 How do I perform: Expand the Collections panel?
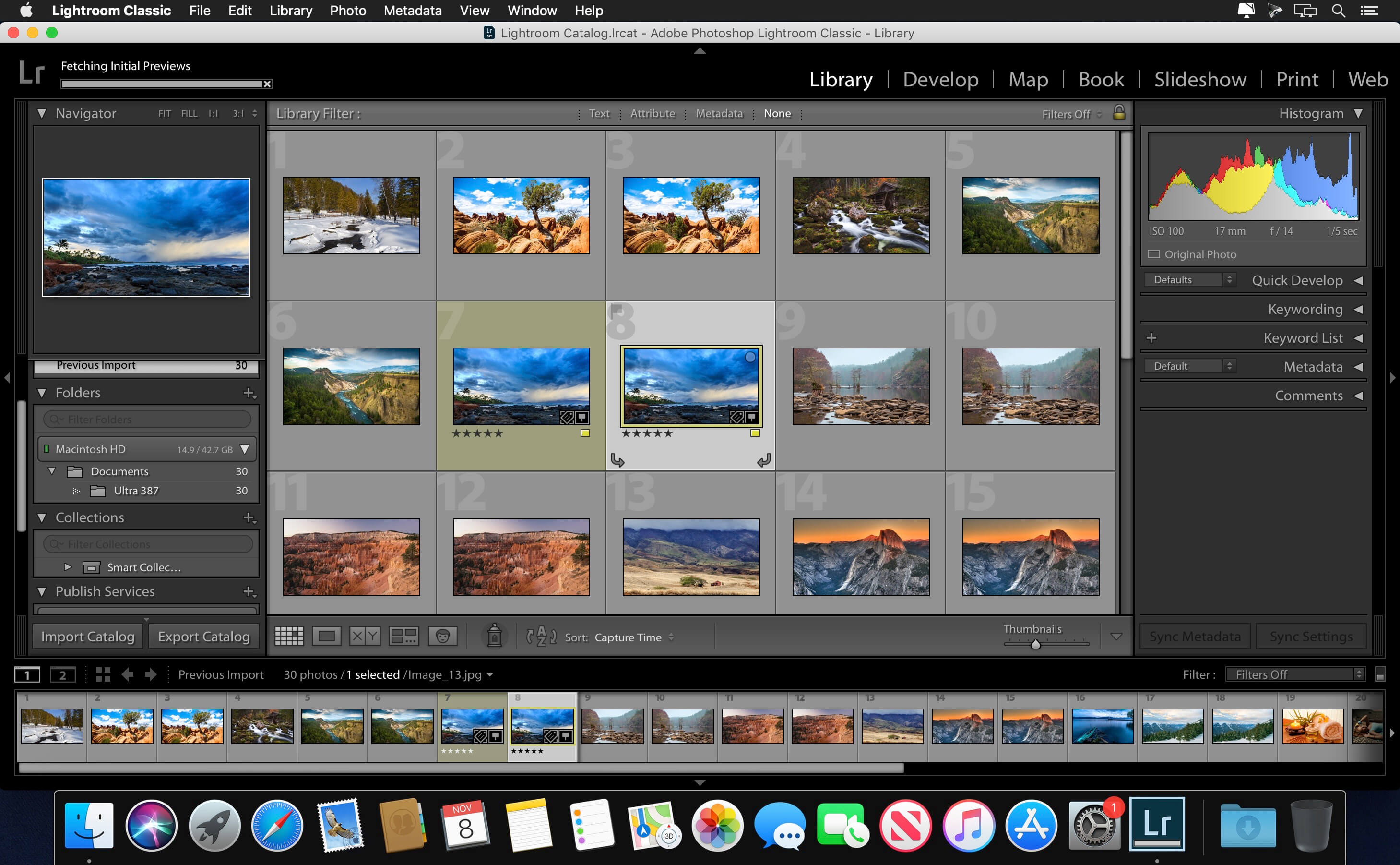click(43, 517)
